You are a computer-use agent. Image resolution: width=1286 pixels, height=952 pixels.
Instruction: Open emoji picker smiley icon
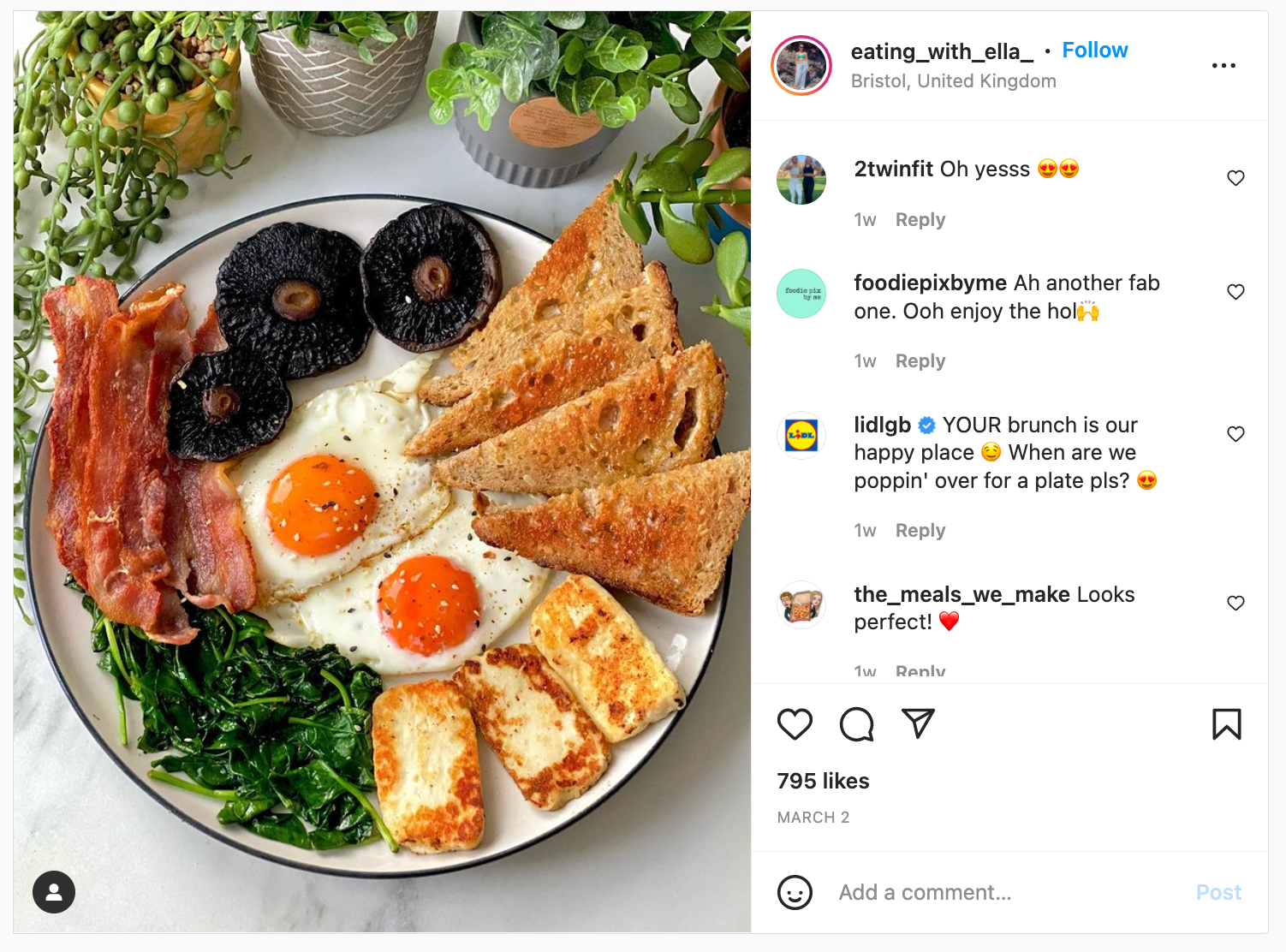click(795, 892)
